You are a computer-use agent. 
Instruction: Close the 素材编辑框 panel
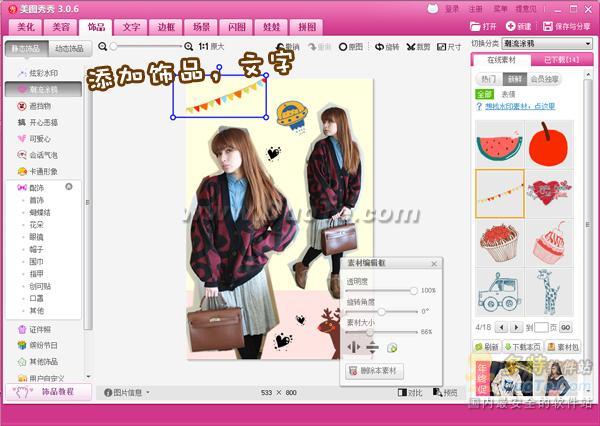click(x=434, y=264)
